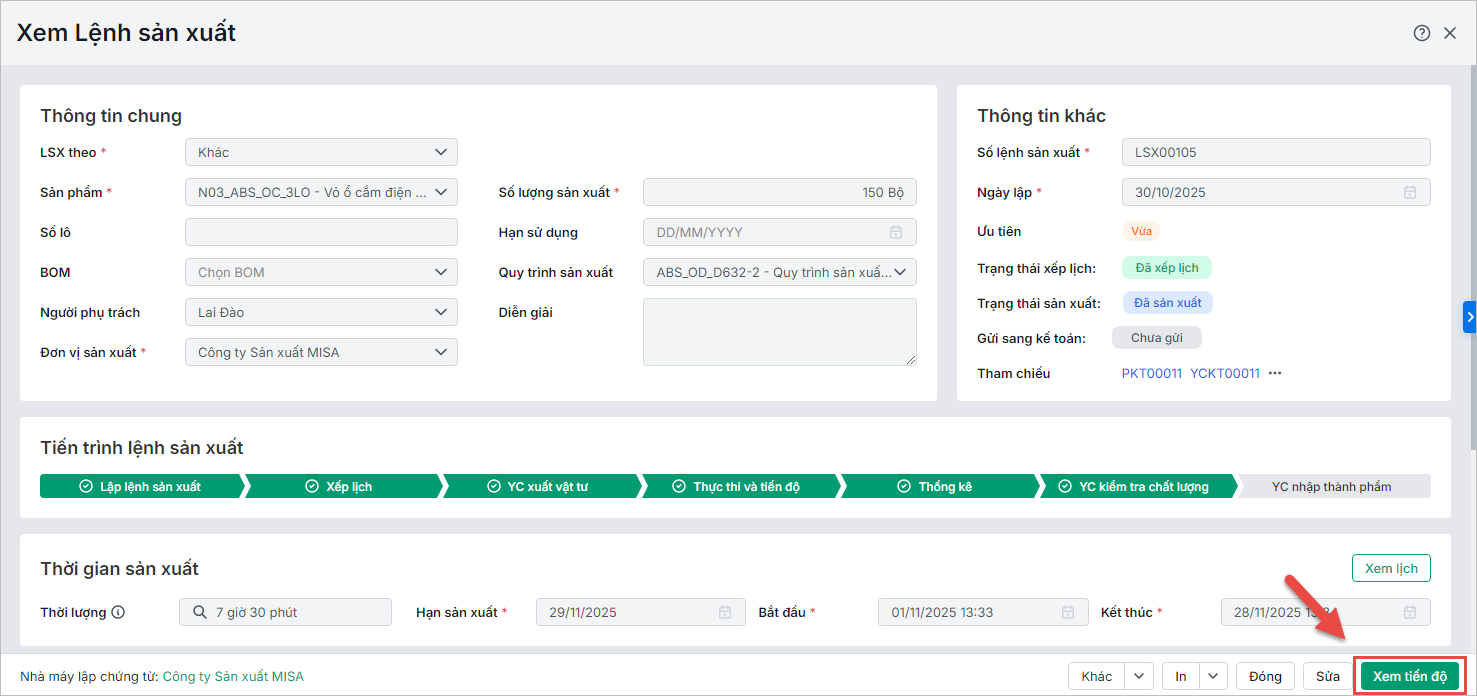Open the LSX theo dropdown
Image resolution: width=1477 pixels, height=696 pixels.
321,152
